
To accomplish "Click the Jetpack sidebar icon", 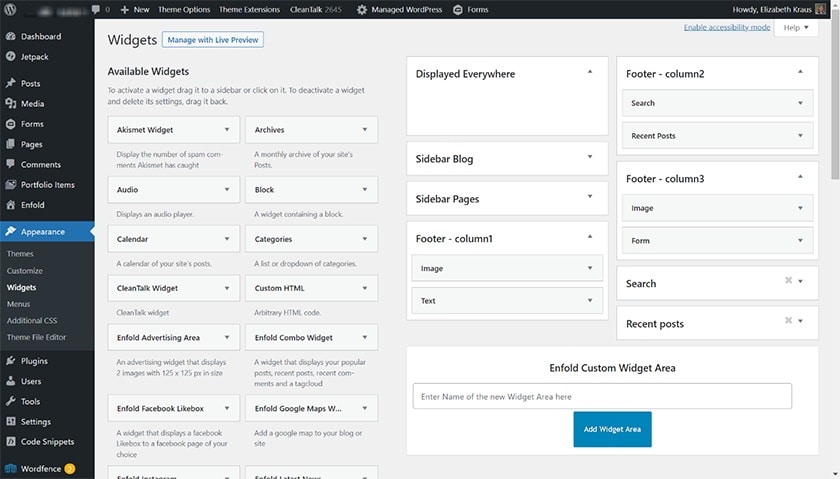I will (11, 56).
